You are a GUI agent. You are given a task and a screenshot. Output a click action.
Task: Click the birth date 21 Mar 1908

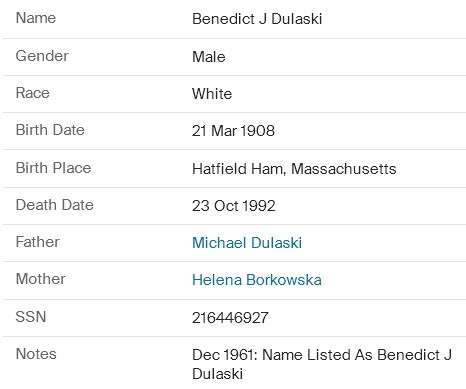(233, 131)
